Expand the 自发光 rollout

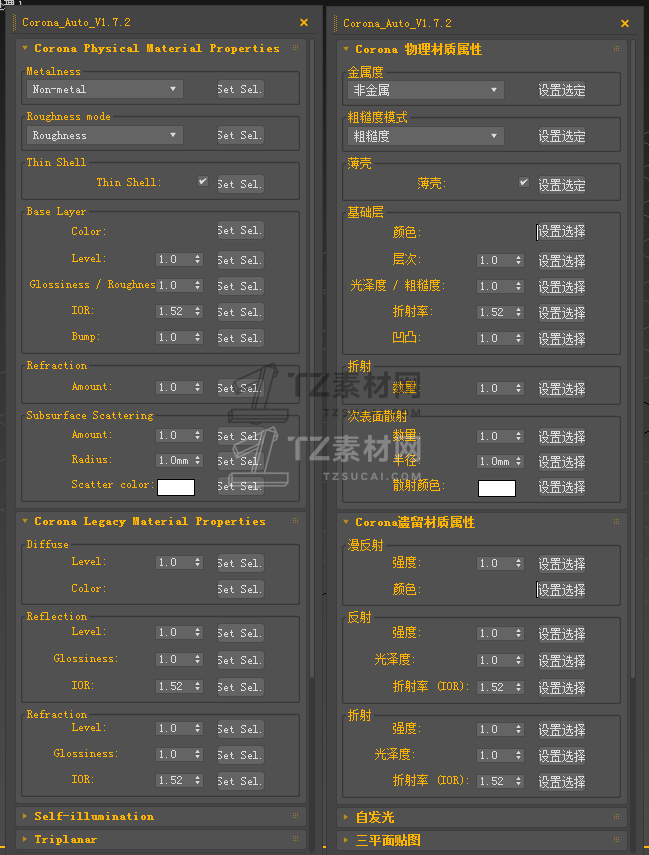(x=346, y=817)
